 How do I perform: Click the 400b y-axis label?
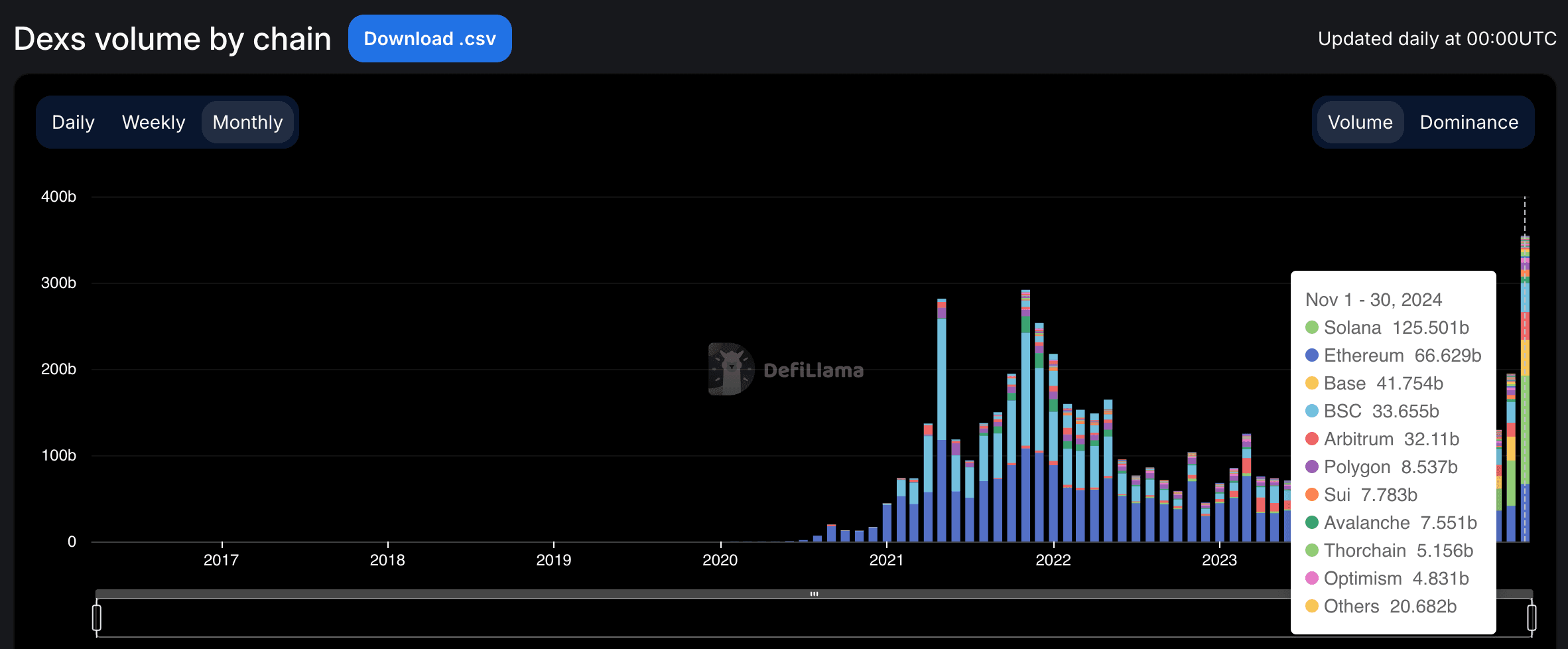tap(58, 196)
